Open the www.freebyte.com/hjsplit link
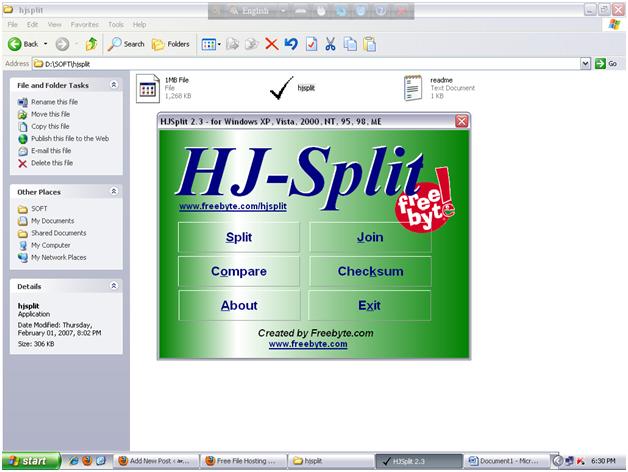The image size is (628, 472). coord(233,206)
